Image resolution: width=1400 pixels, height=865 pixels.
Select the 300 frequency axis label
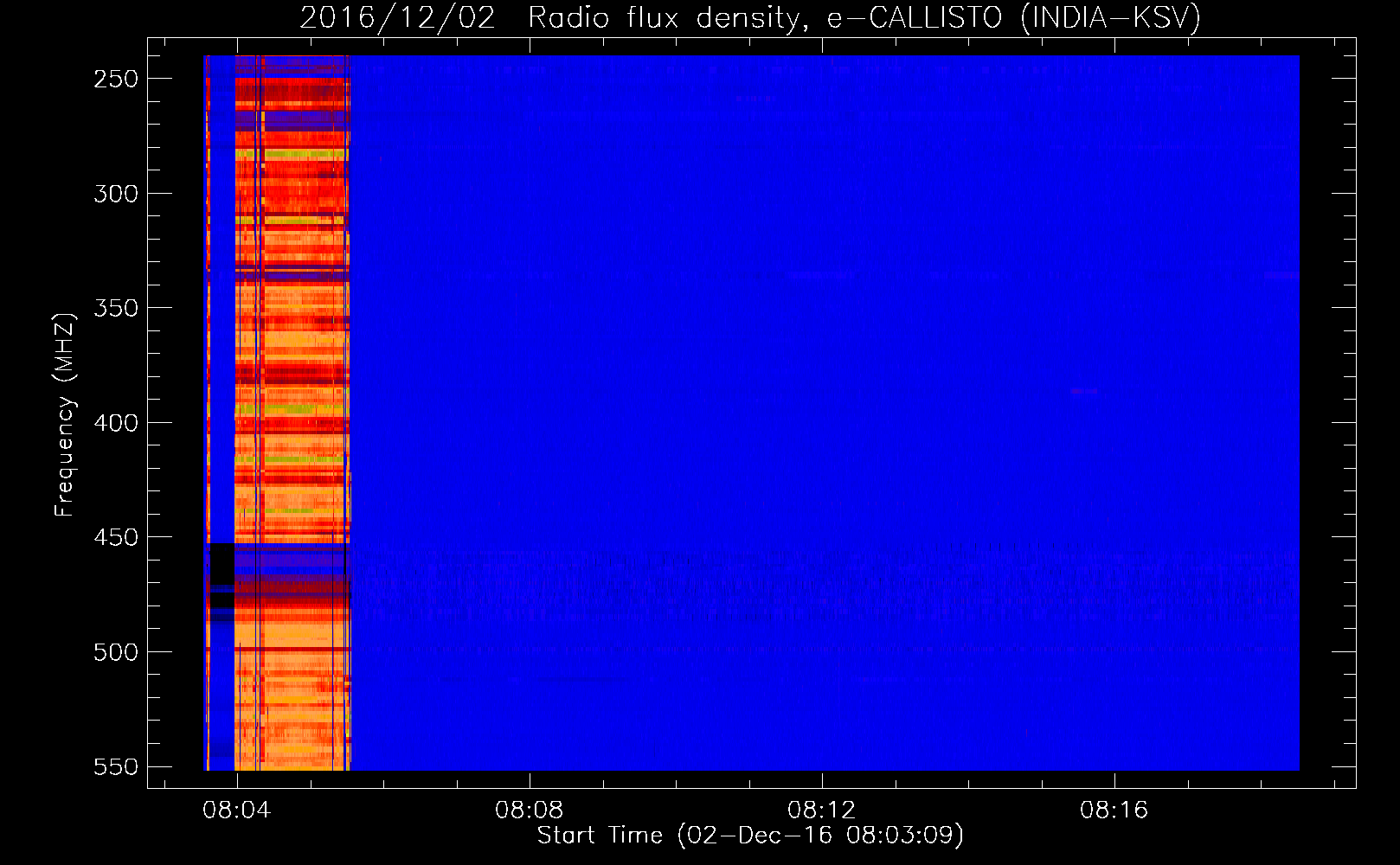tap(116, 194)
